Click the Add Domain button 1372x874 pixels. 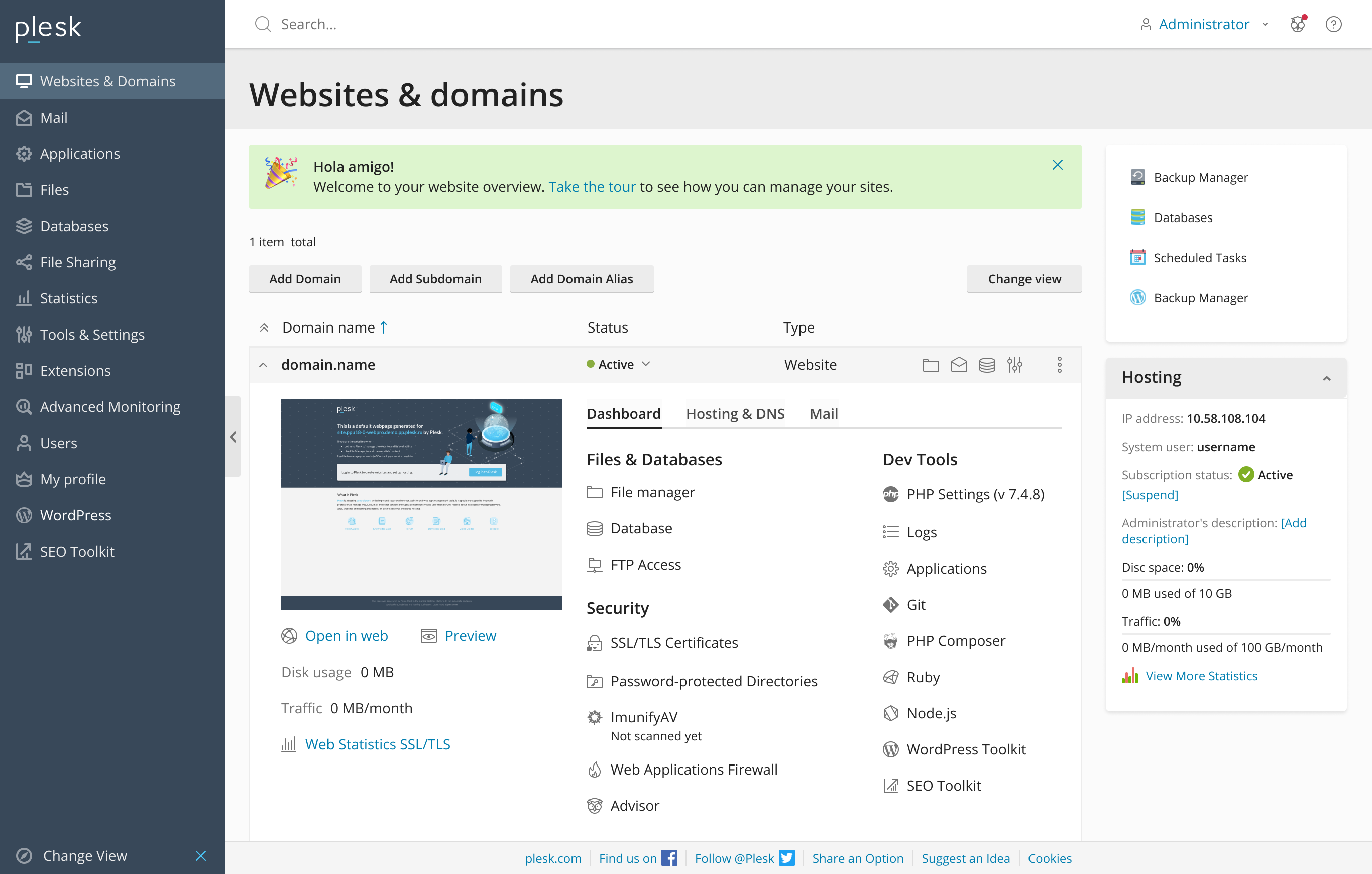click(x=305, y=279)
